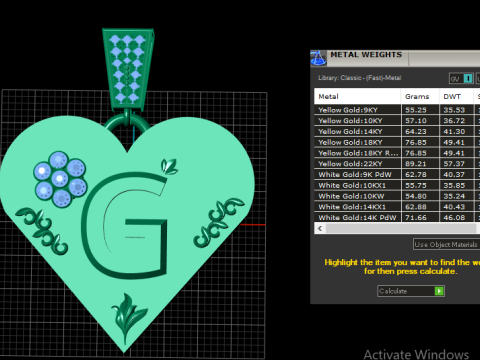Select the Yellow Gold:10KY row
This screenshot has width=480, height=360.
pyautogui.click(x=397, y=121)
